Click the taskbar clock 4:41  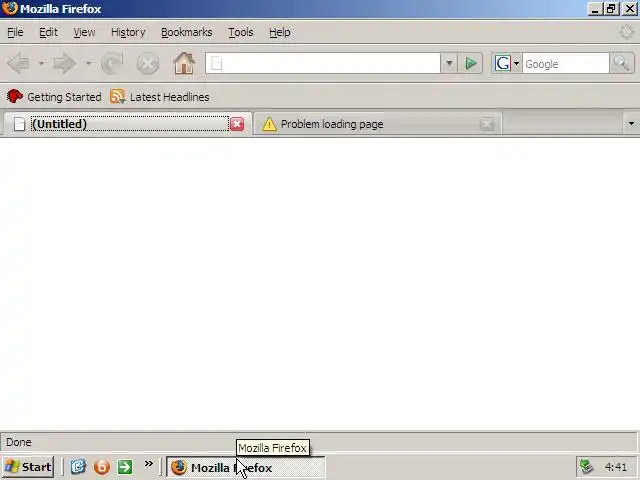[x=616, y=467]
